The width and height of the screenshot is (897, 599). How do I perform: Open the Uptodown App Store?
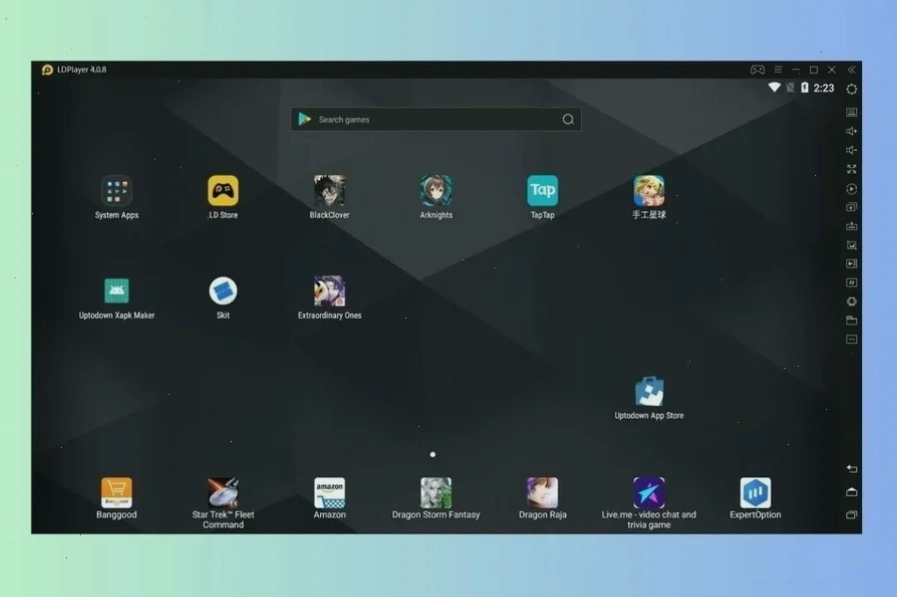649,391
